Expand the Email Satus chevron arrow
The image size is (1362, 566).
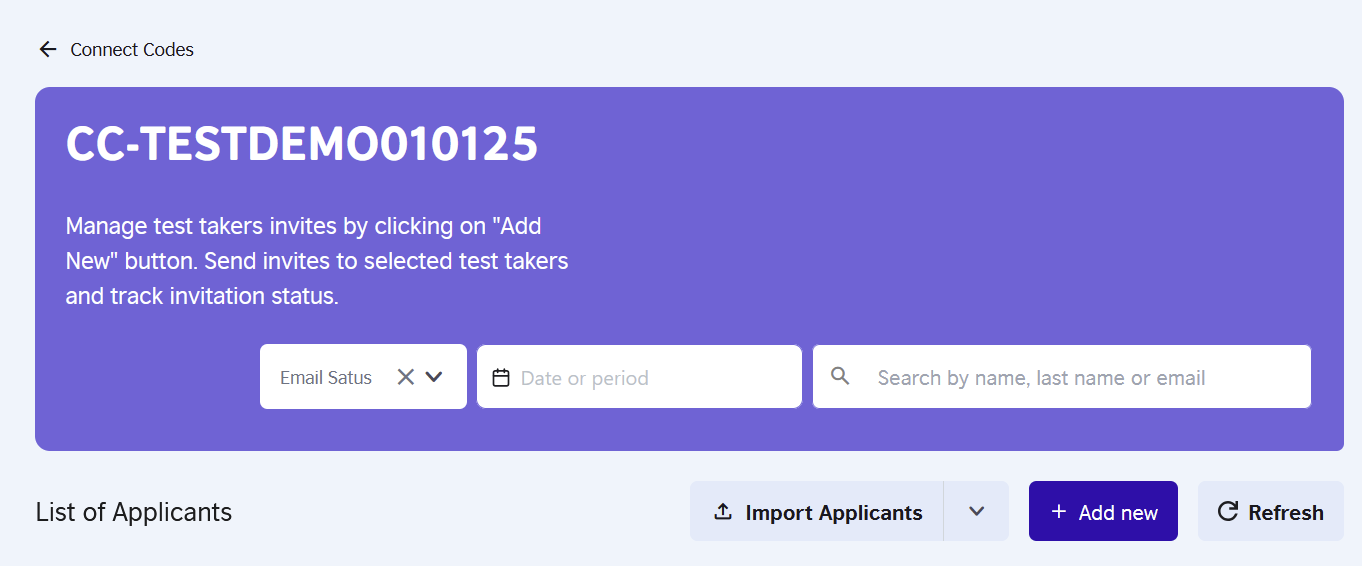(x=434, y=377)
